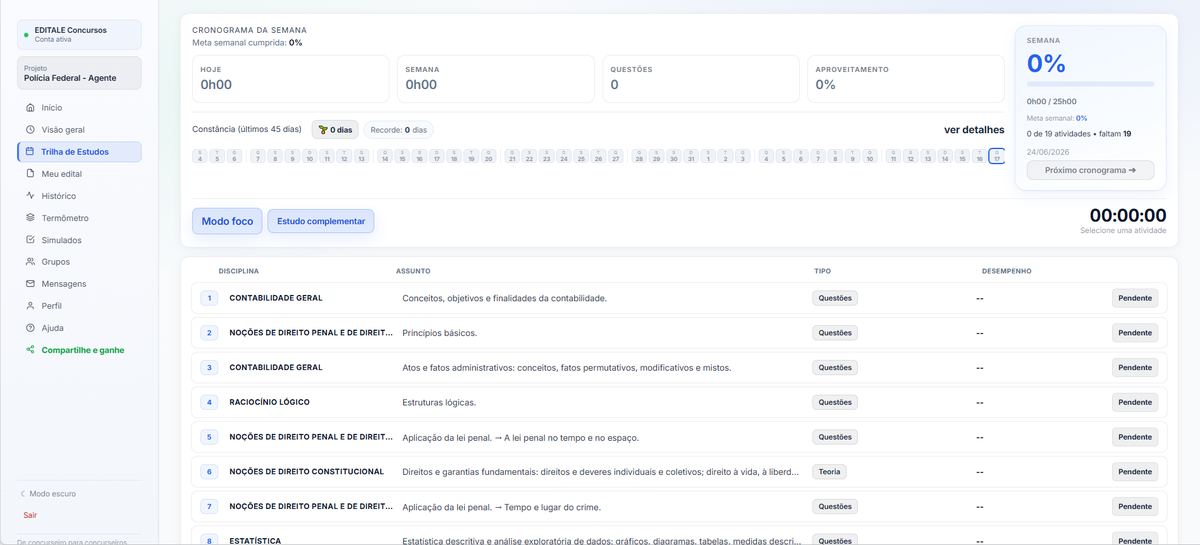Select day 31 in constancy strip
Screen dimensions: 1200x545
(691, 156)
